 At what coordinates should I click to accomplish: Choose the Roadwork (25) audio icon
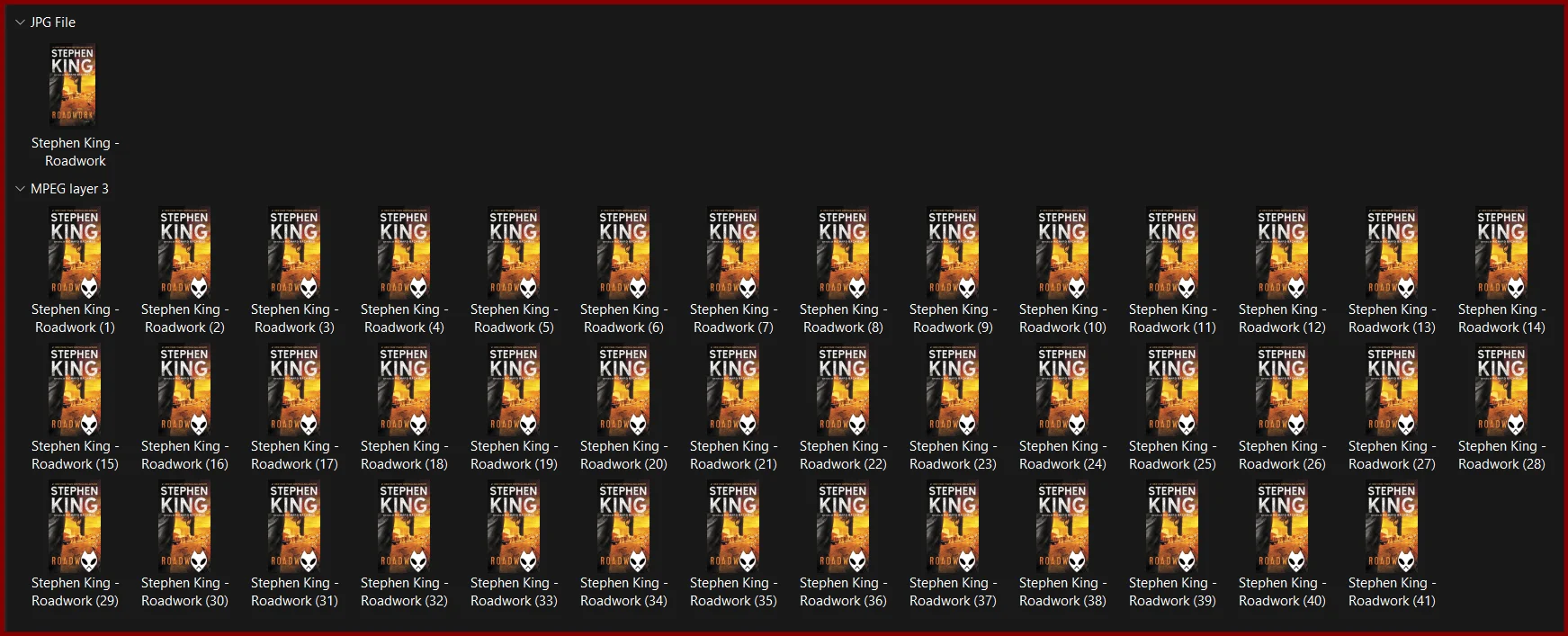[x=1172, y=390]
